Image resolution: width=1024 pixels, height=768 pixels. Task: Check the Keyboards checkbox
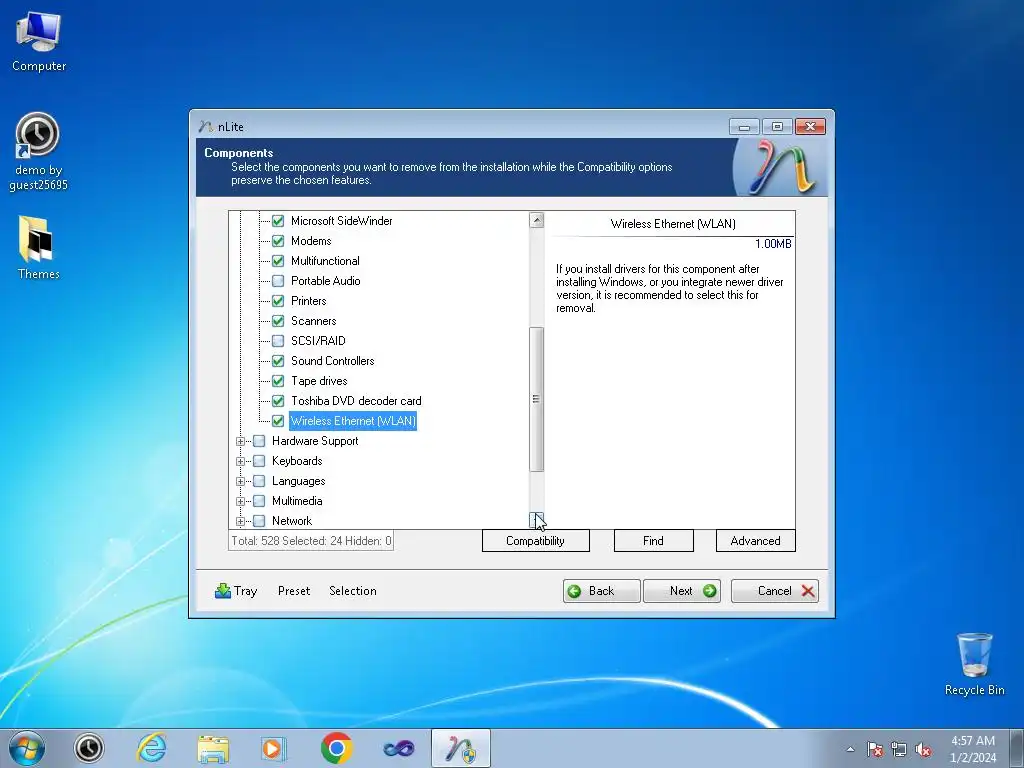[x=259, y=461]
